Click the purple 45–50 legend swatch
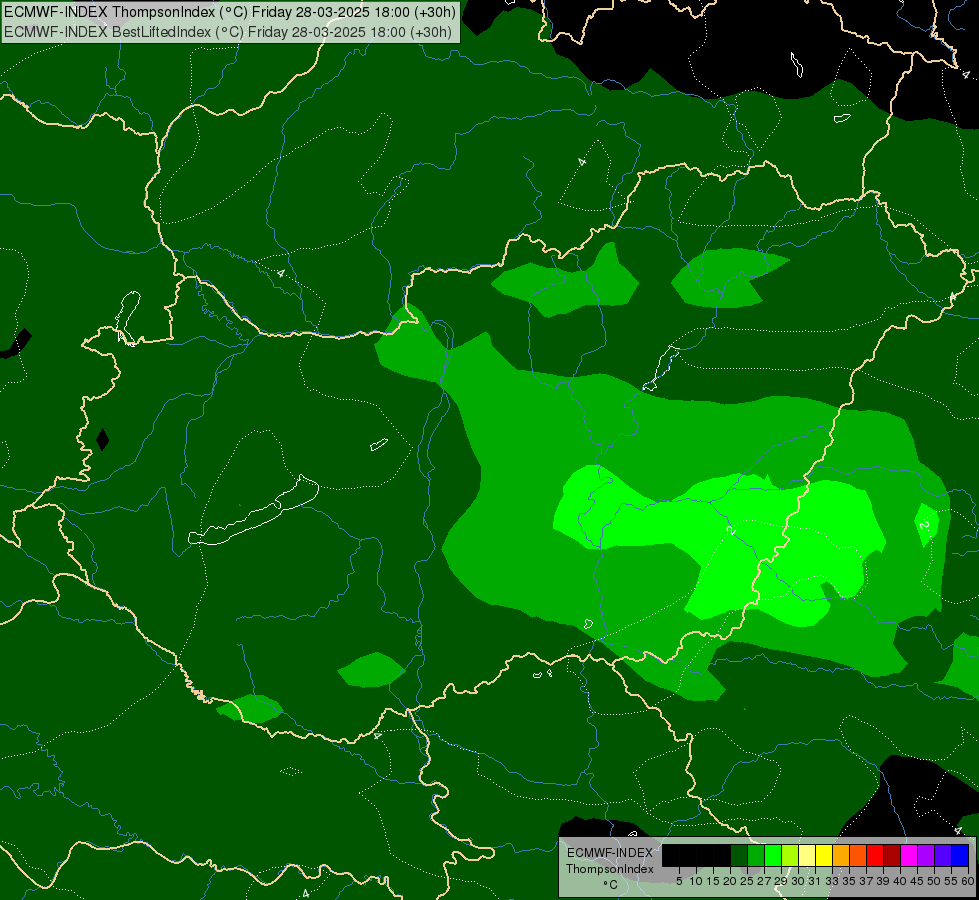 tap(926, 855)
